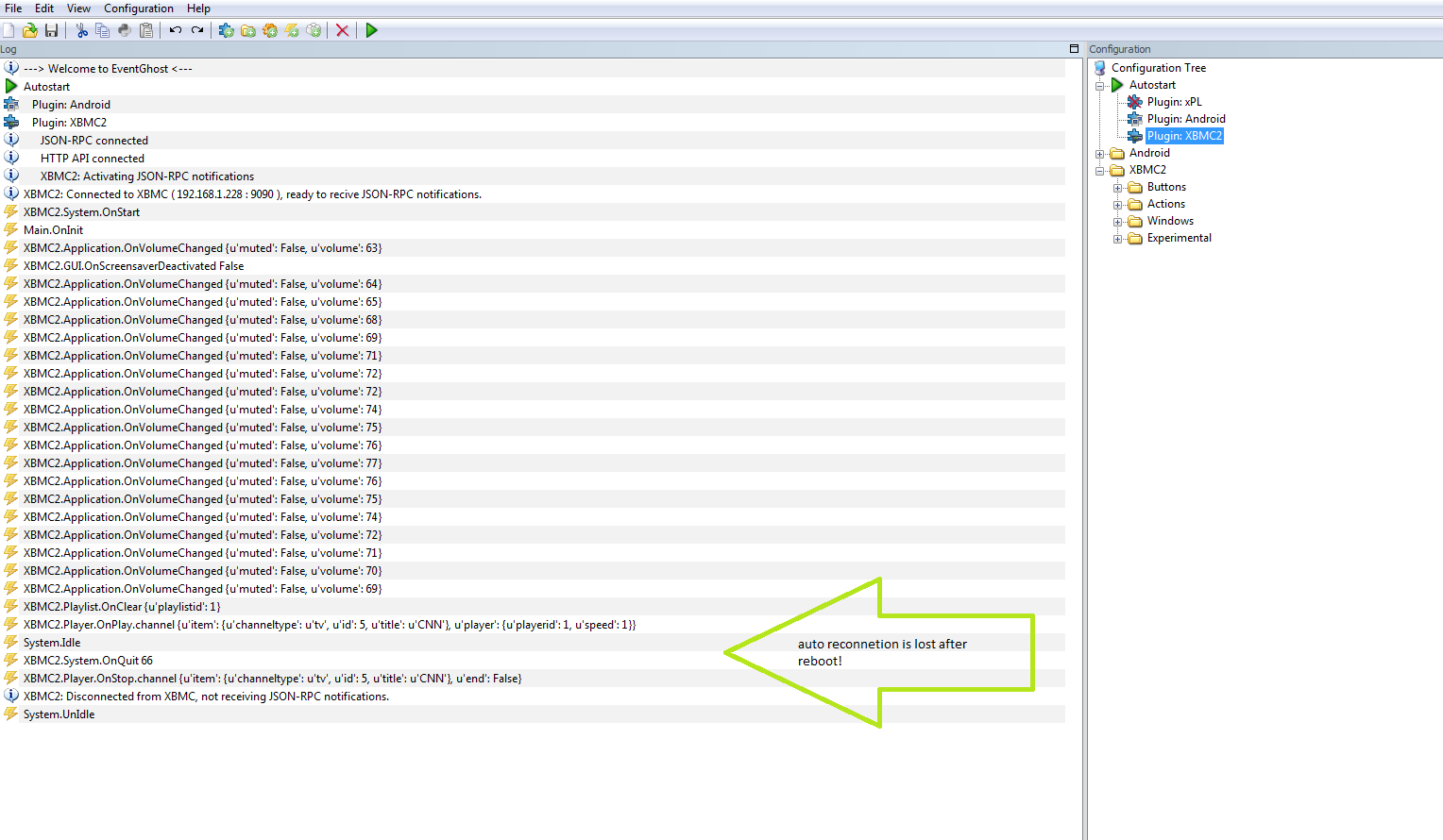Viewport: 1443px width, 840px height.
Task: Collapse the Autostart tree node
Action: coord(1100,86)
